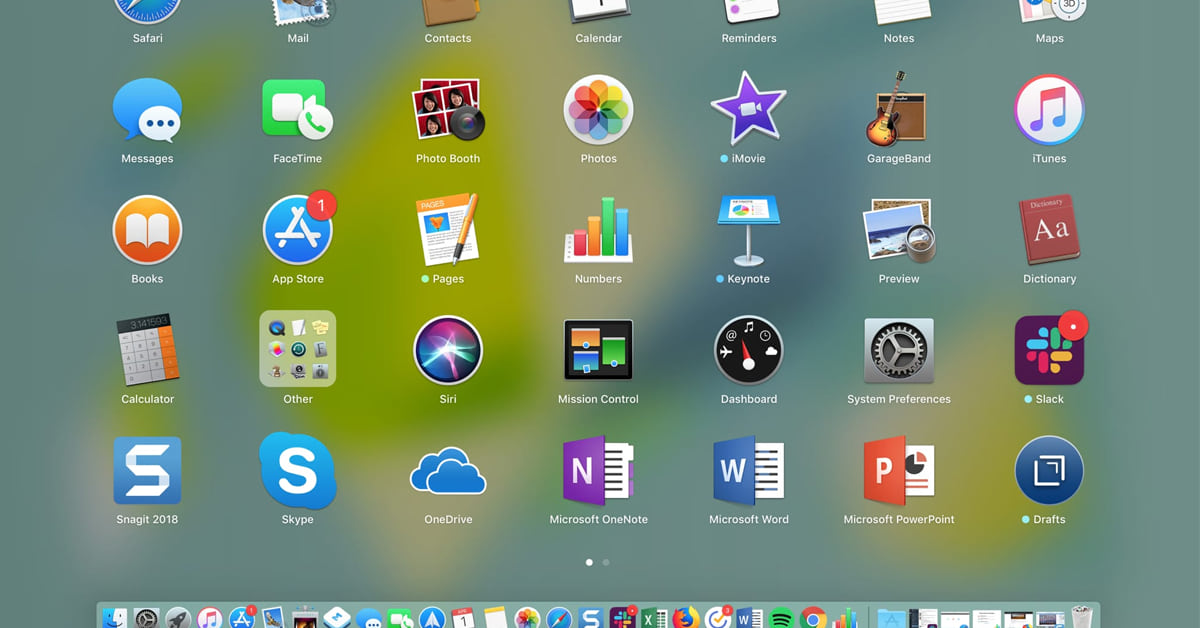Select the first Launchpad page dot
The height and width of the screenshot is (628, 1200).
[589, 562]
